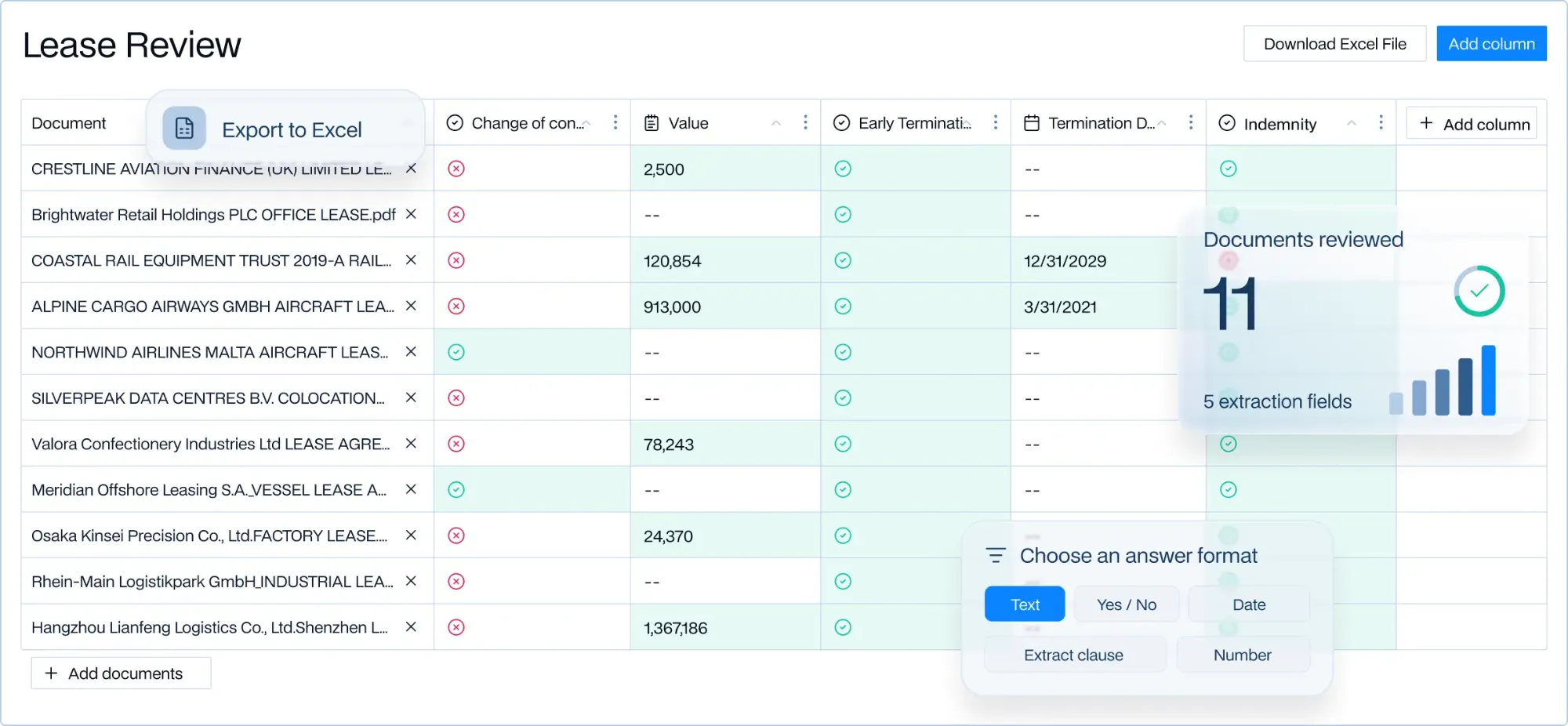Toggle Early Termination check for ALPINE CARGO row
Viewport: 1568px width, 726px height.
pos(843,306)
